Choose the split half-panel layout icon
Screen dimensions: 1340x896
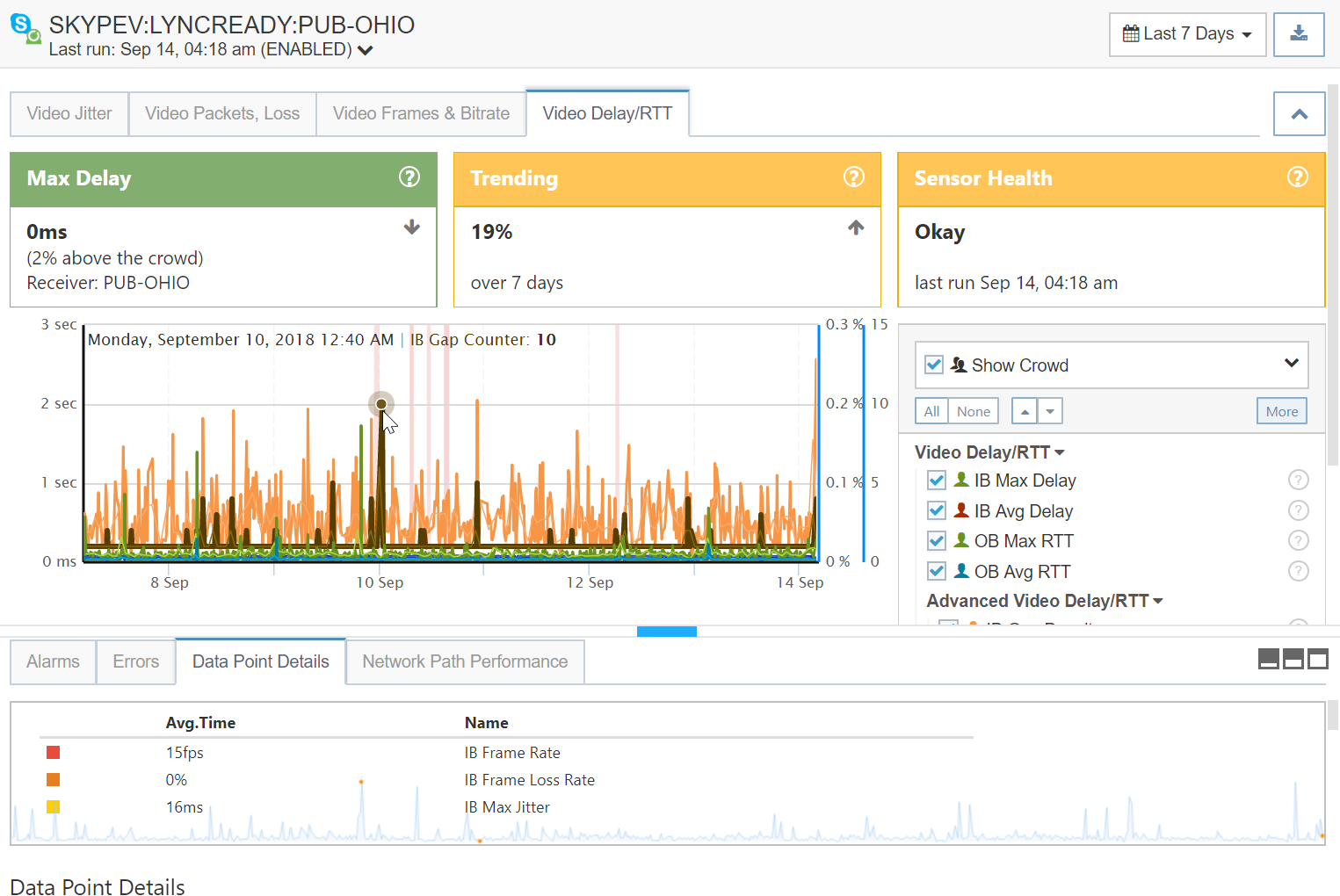pos(1293,659)
